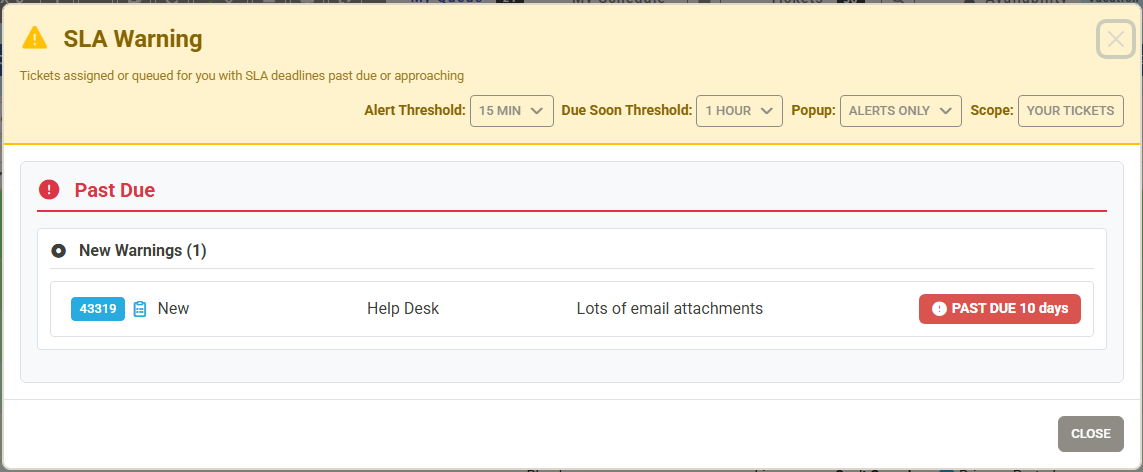Click the CLOSE button at bottom
The width and height of the screenshot is (1143, 472).
pos(1091,434)
